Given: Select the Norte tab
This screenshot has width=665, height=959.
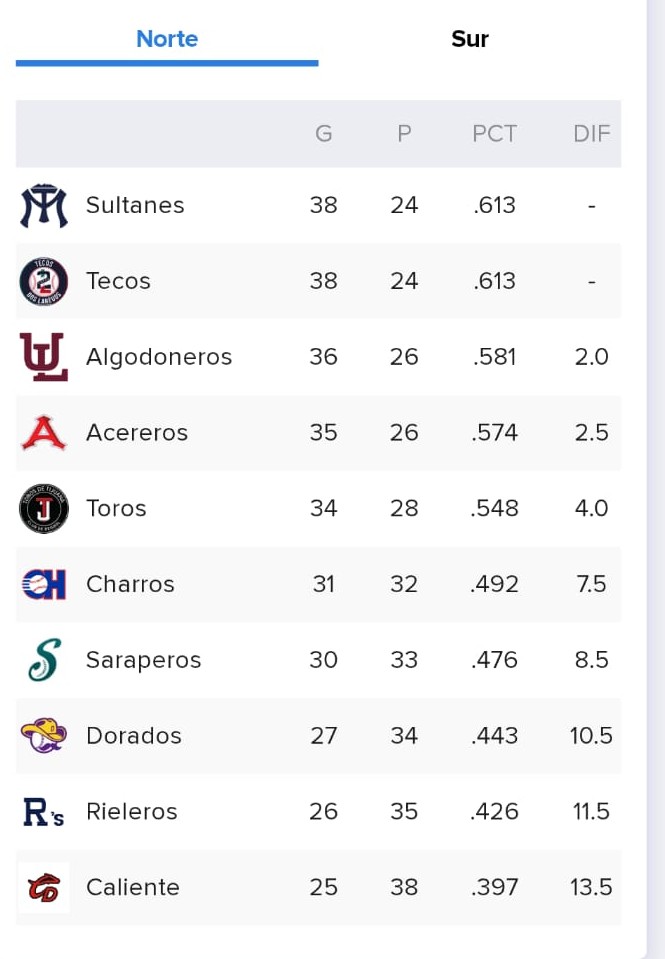Looking at the screenshot, I should pos(167,39).
